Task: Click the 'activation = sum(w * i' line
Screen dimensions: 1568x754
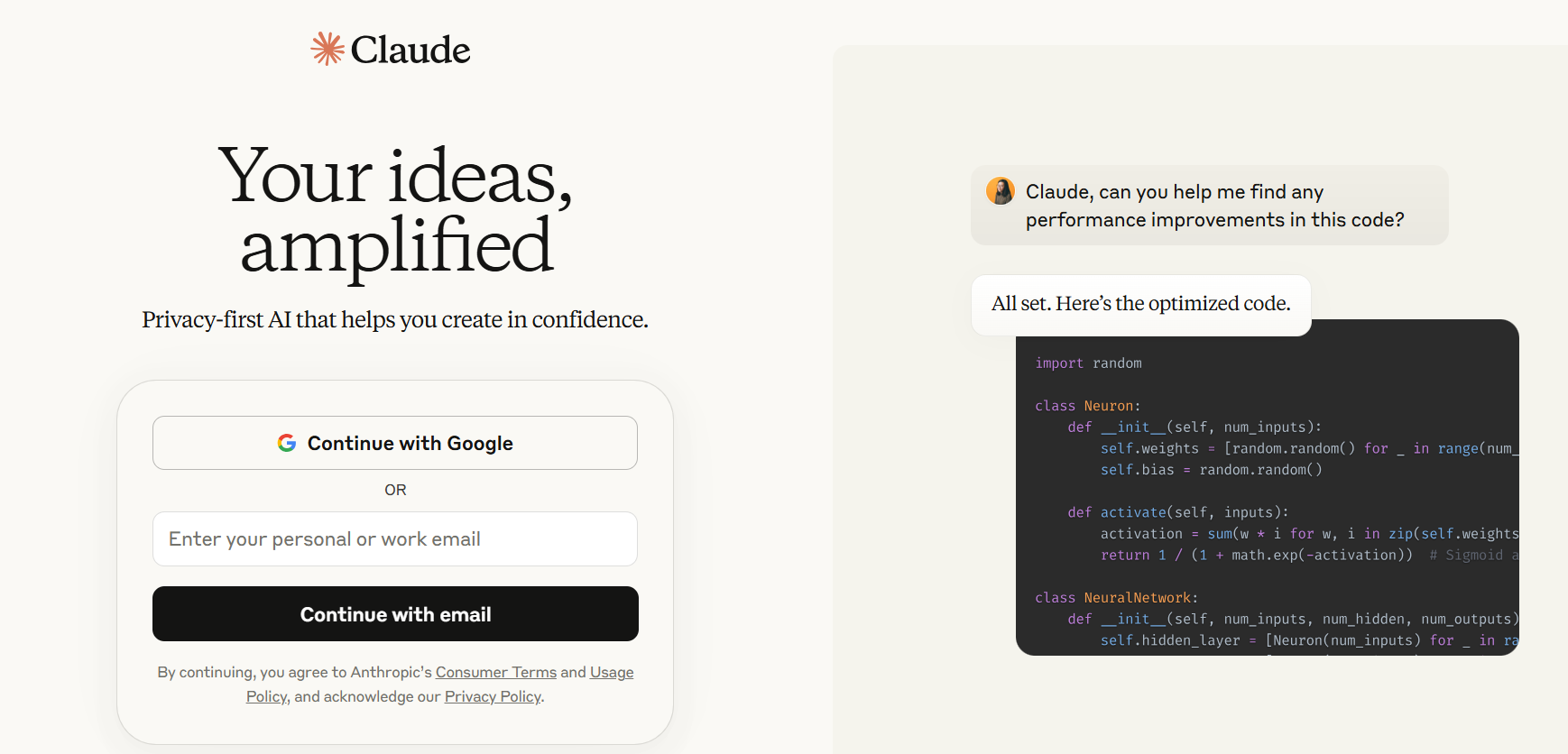Action: [1309, 534]
